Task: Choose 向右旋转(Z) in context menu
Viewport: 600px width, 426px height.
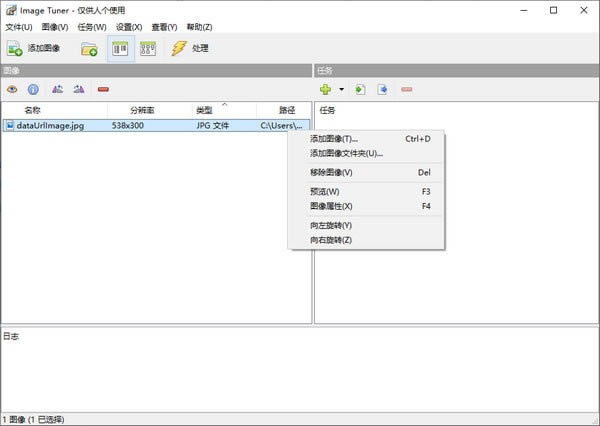Action: [x=366, y=240]
